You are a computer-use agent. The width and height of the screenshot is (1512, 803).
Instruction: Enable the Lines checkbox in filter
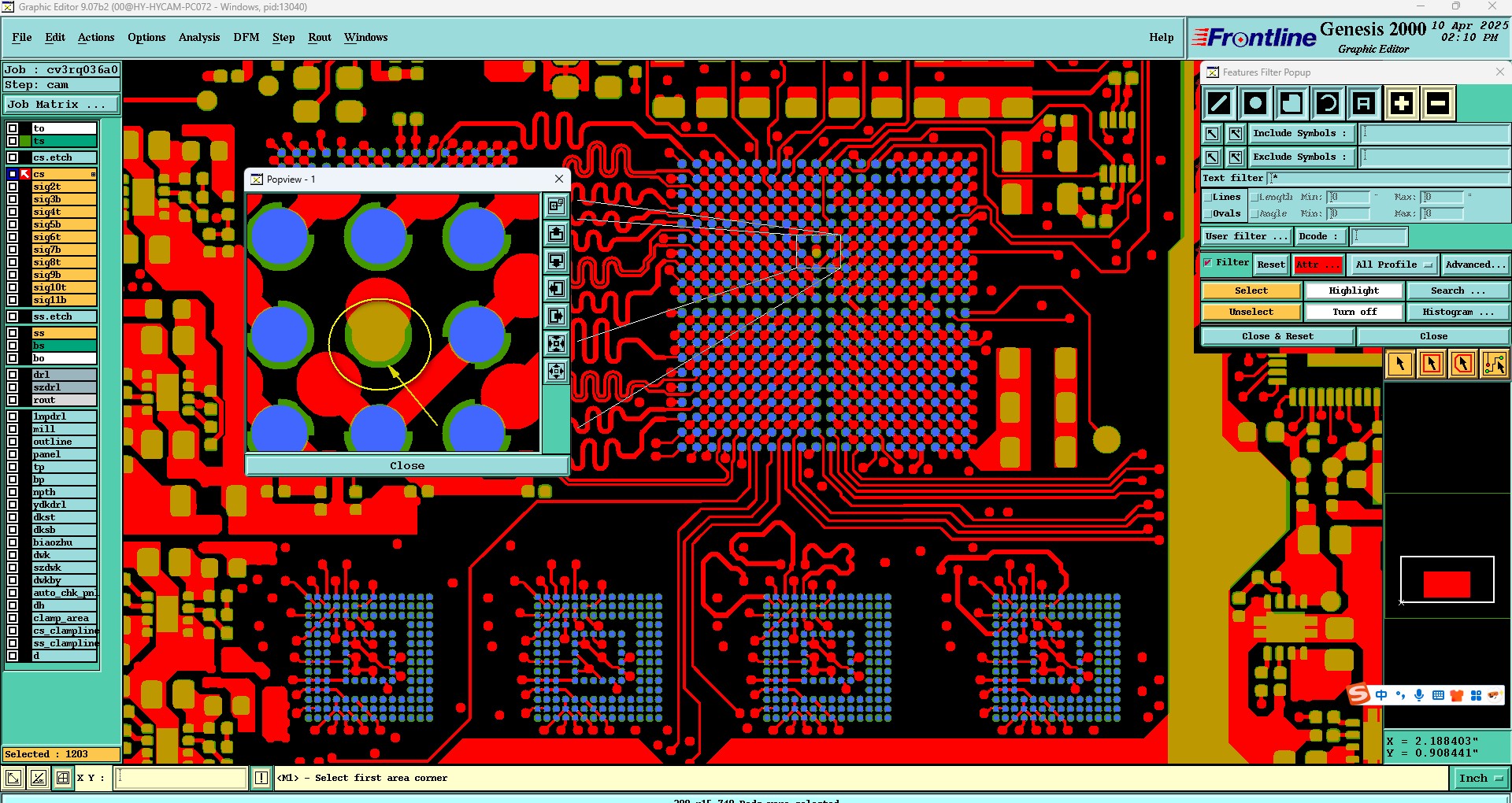point(1207,198)
